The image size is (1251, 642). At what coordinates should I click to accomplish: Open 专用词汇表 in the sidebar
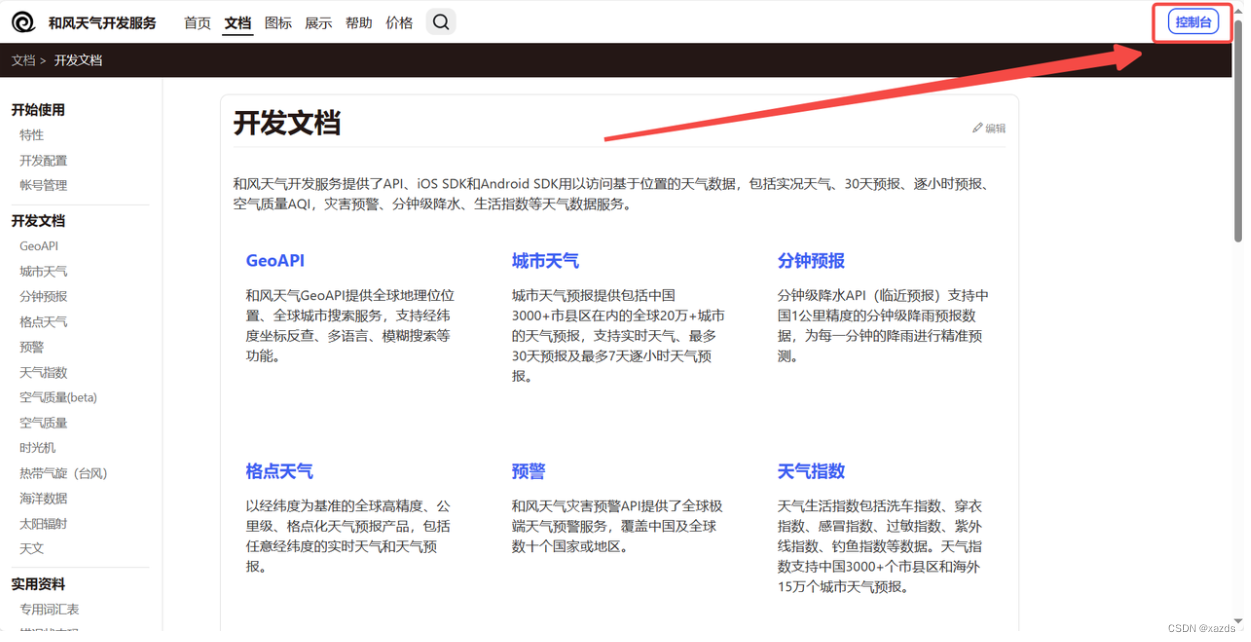pos(50,609)
